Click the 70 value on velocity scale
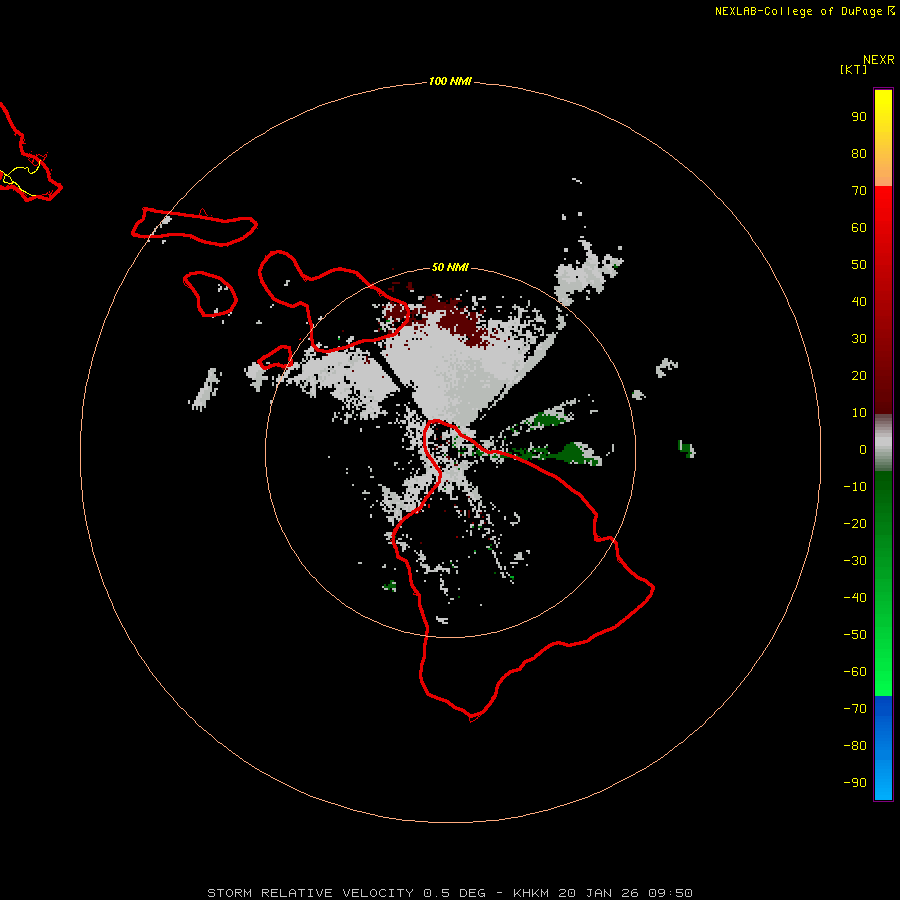 click(859, 191)
